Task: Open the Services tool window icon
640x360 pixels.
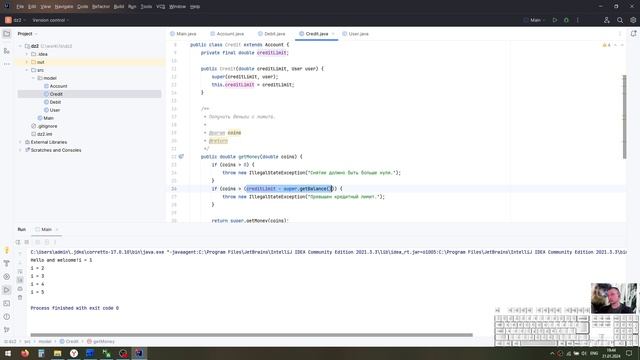Action: click(7, 277)
